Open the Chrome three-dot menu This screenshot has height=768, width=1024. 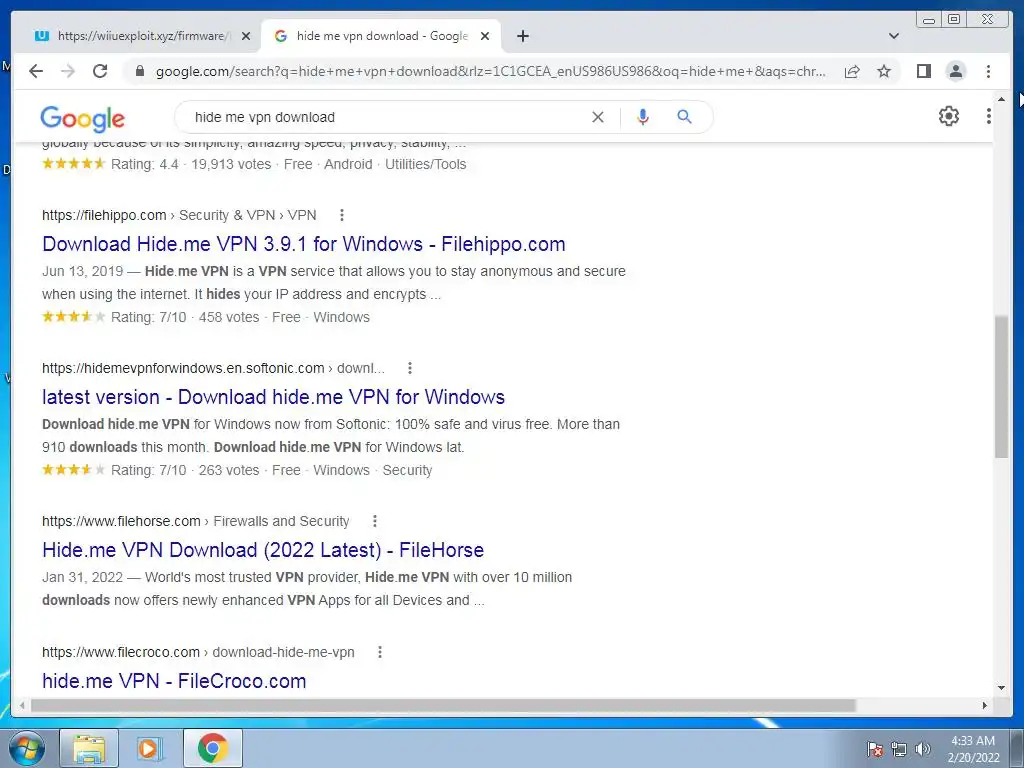pos(988,71)
